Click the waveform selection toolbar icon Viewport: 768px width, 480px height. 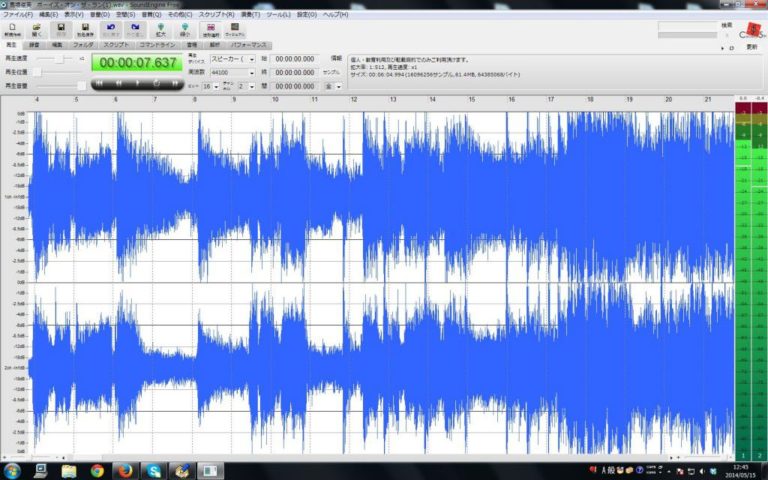[x=211, y=29]
